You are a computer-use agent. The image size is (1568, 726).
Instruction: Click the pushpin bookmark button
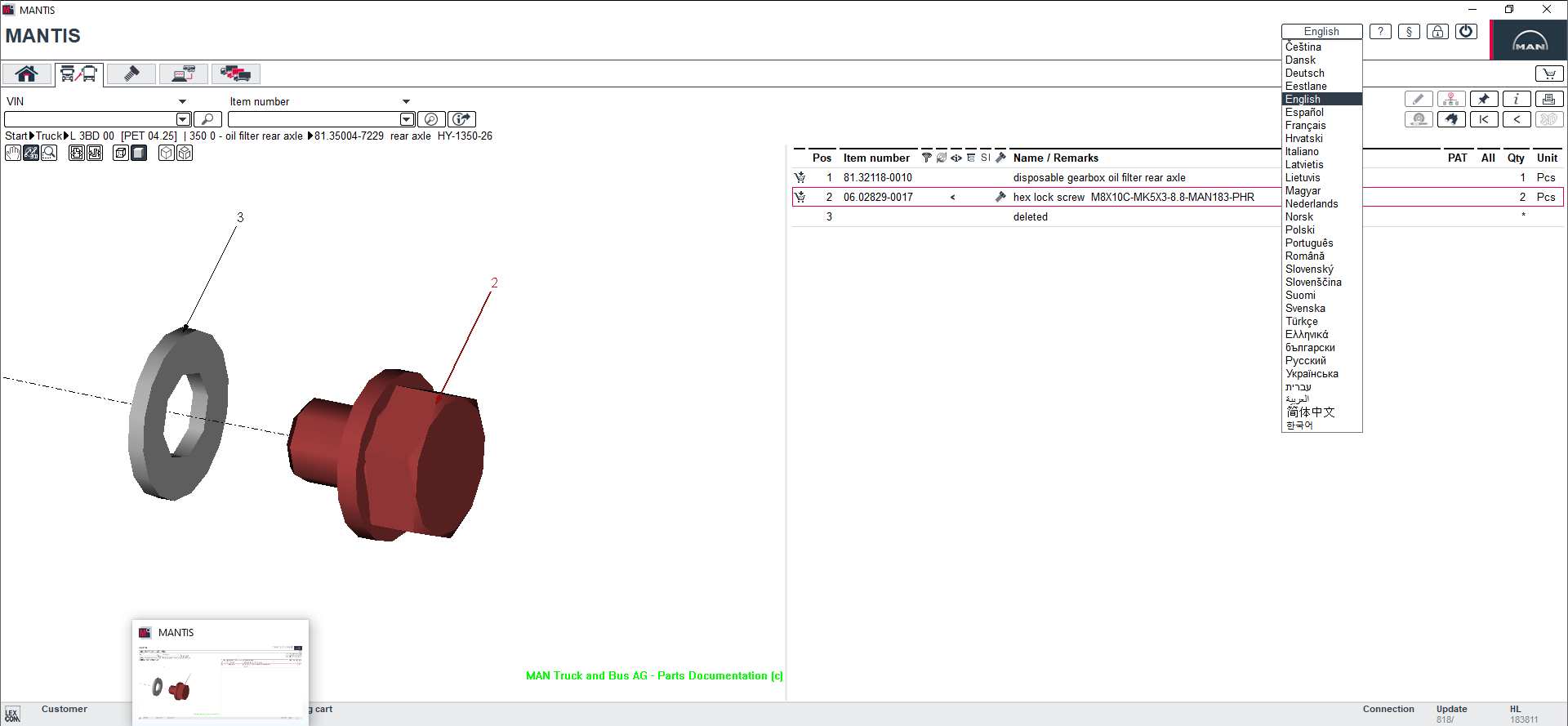click(1484, 99)
